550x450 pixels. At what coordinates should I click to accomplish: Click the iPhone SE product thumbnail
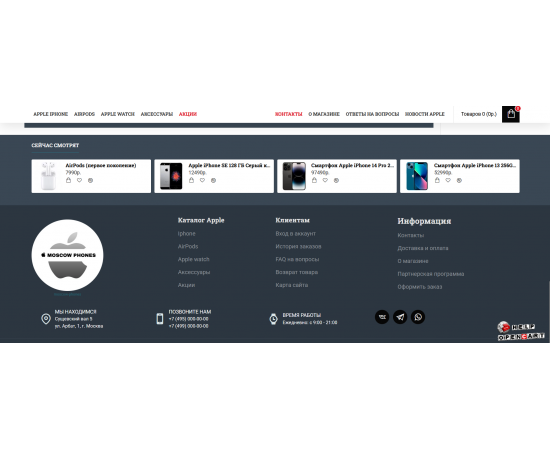tap(171, 176)
